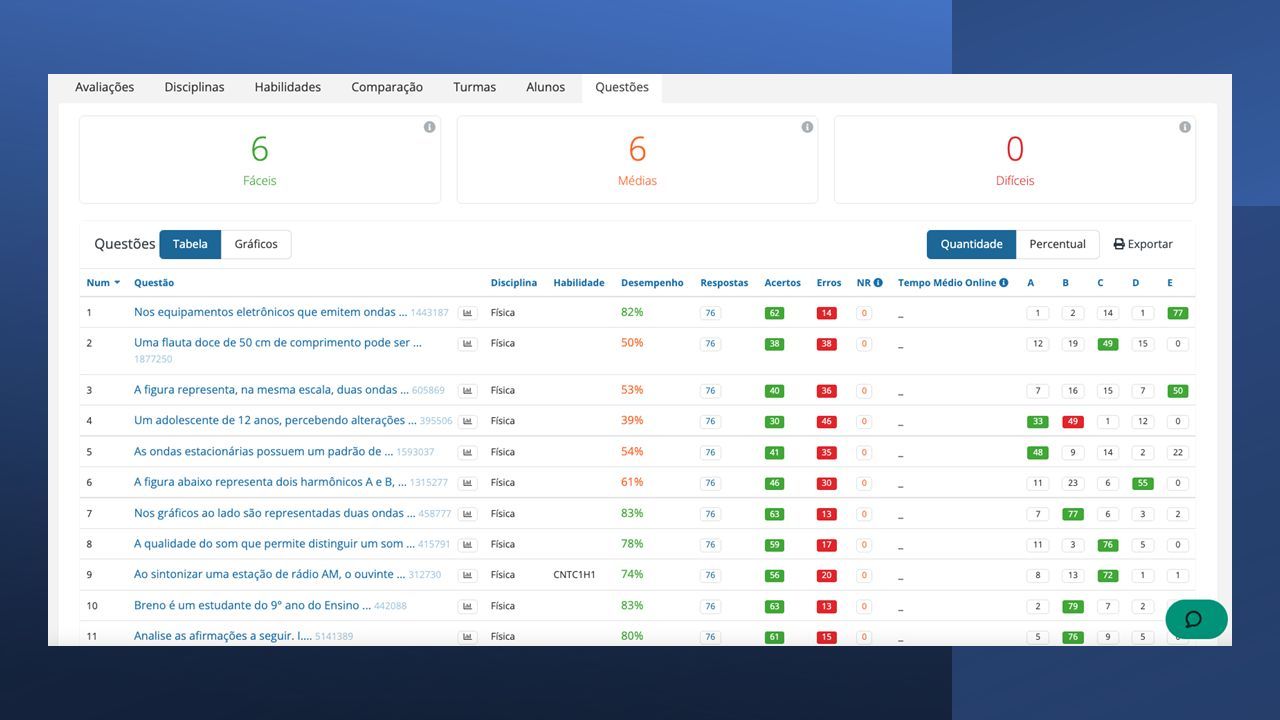This screenshot has width=1280, height=720.
Task: Click the Fáceis summary card
Action: click(260, 160)
